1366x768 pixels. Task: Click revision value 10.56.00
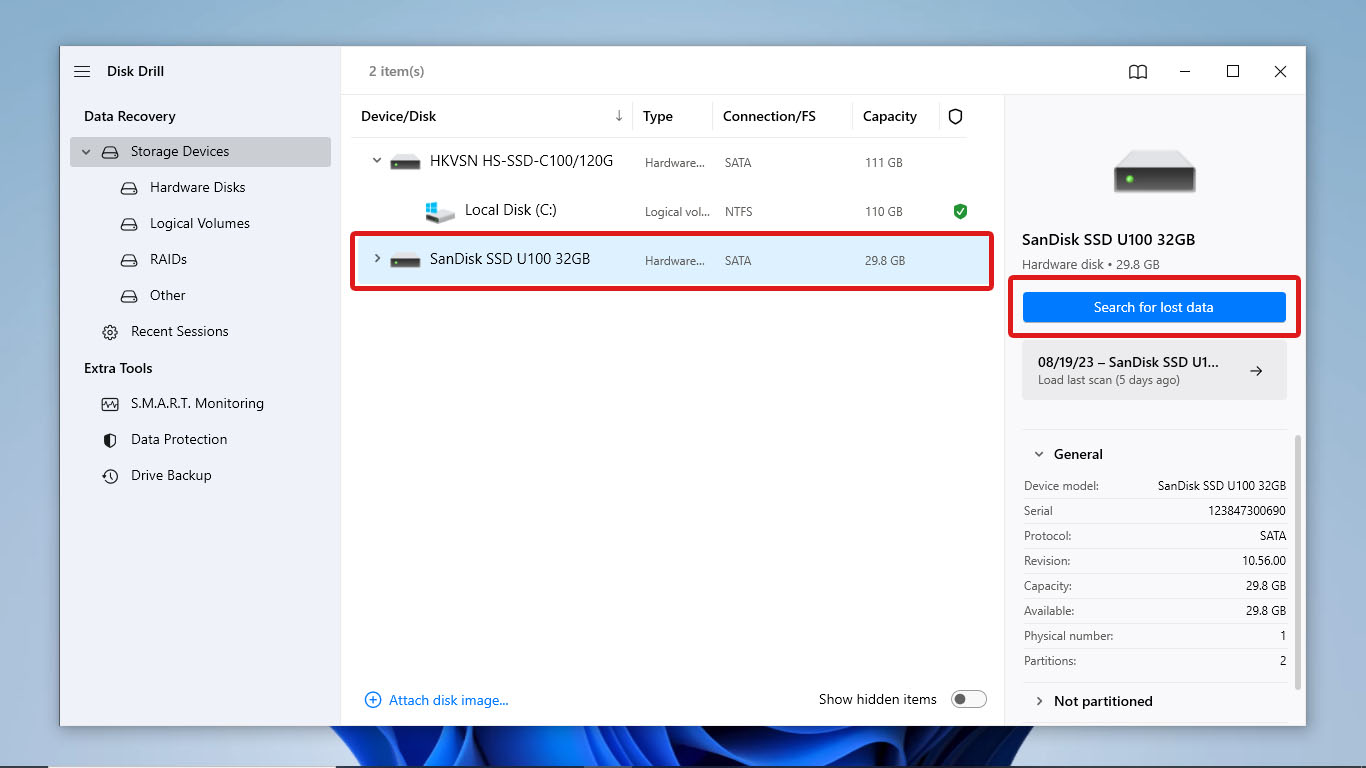(x=1264, y=561)
